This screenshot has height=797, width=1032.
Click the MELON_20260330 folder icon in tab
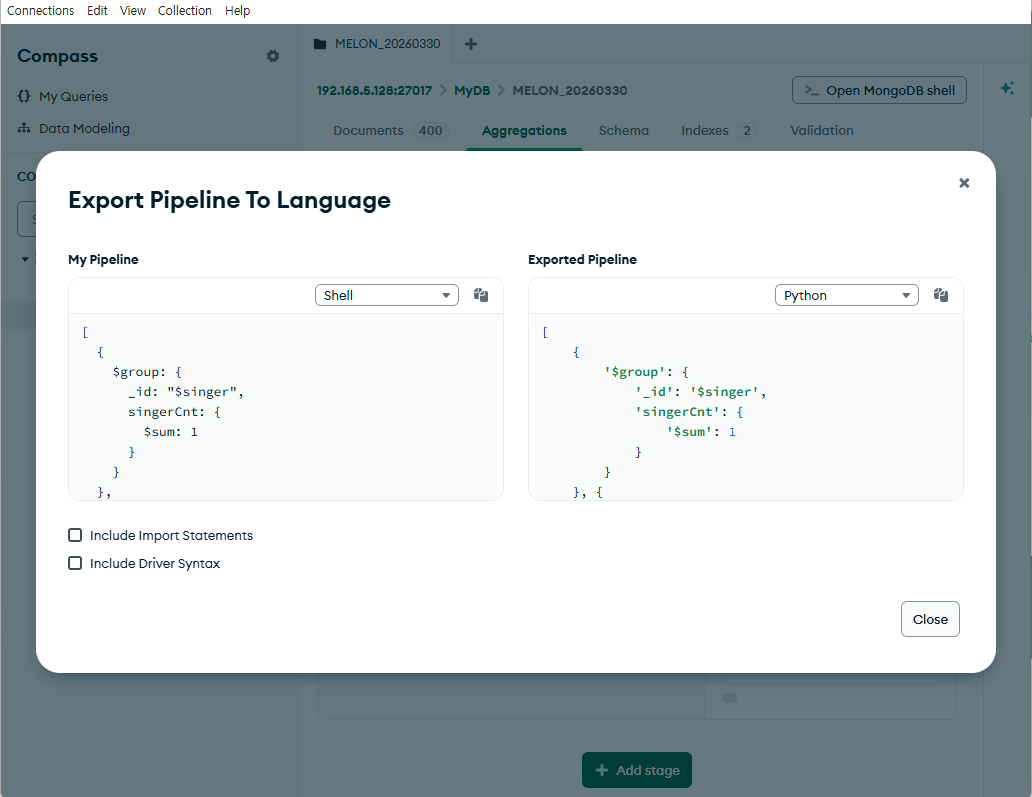320,44
